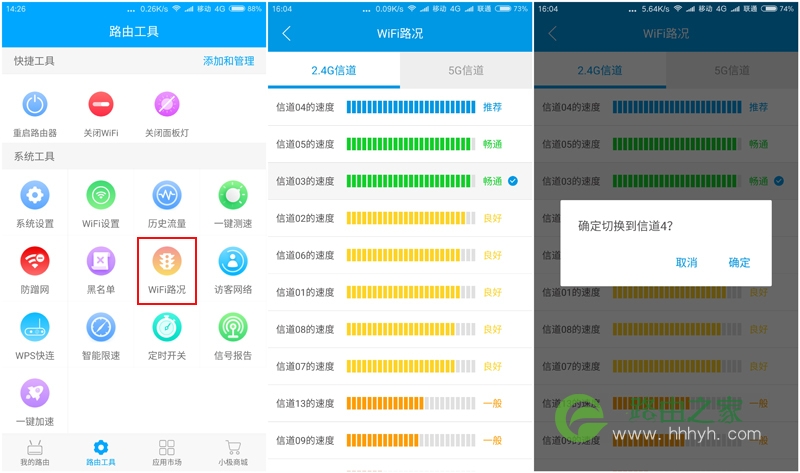Open WiFi路况 traffic light icon
The height and width of the screenshot is (473, 800).
click(x=167, y=261)
